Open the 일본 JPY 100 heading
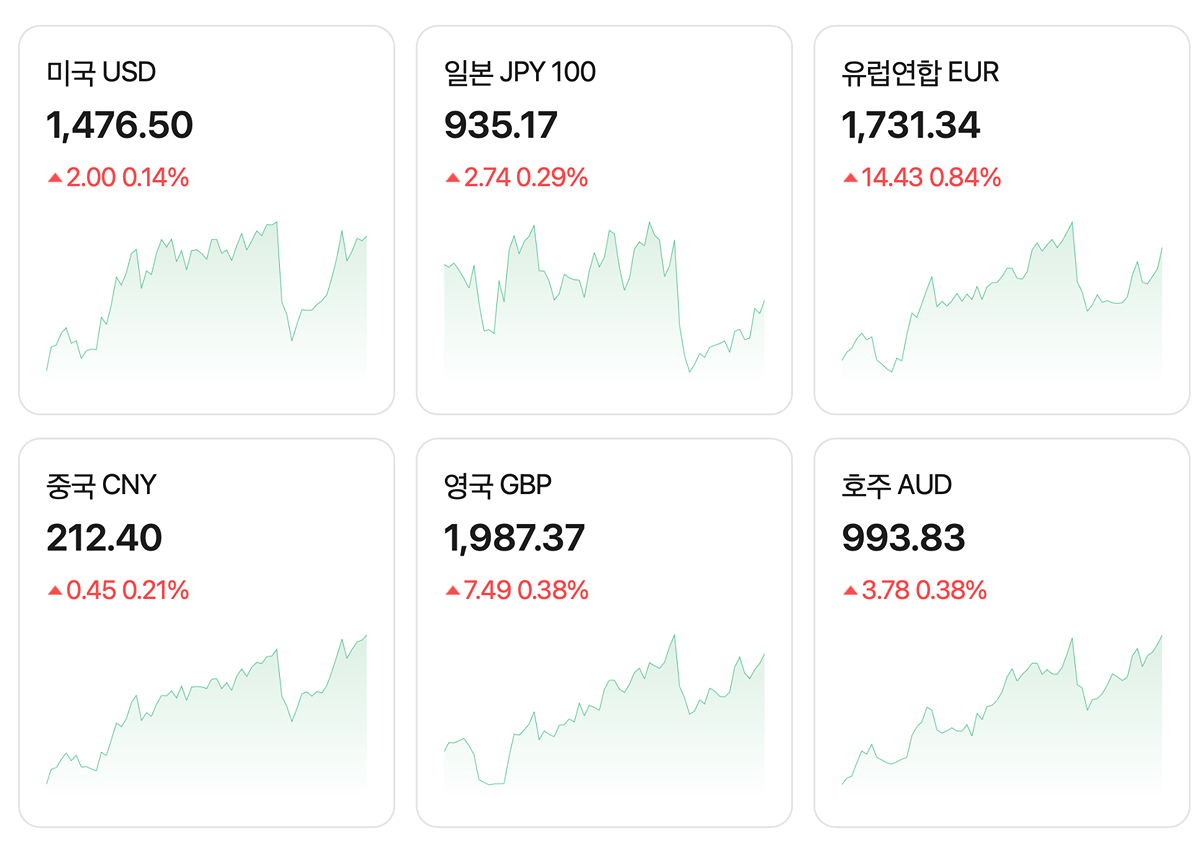The width and height of the screenshot is (1200, 843). click(519, 72)
